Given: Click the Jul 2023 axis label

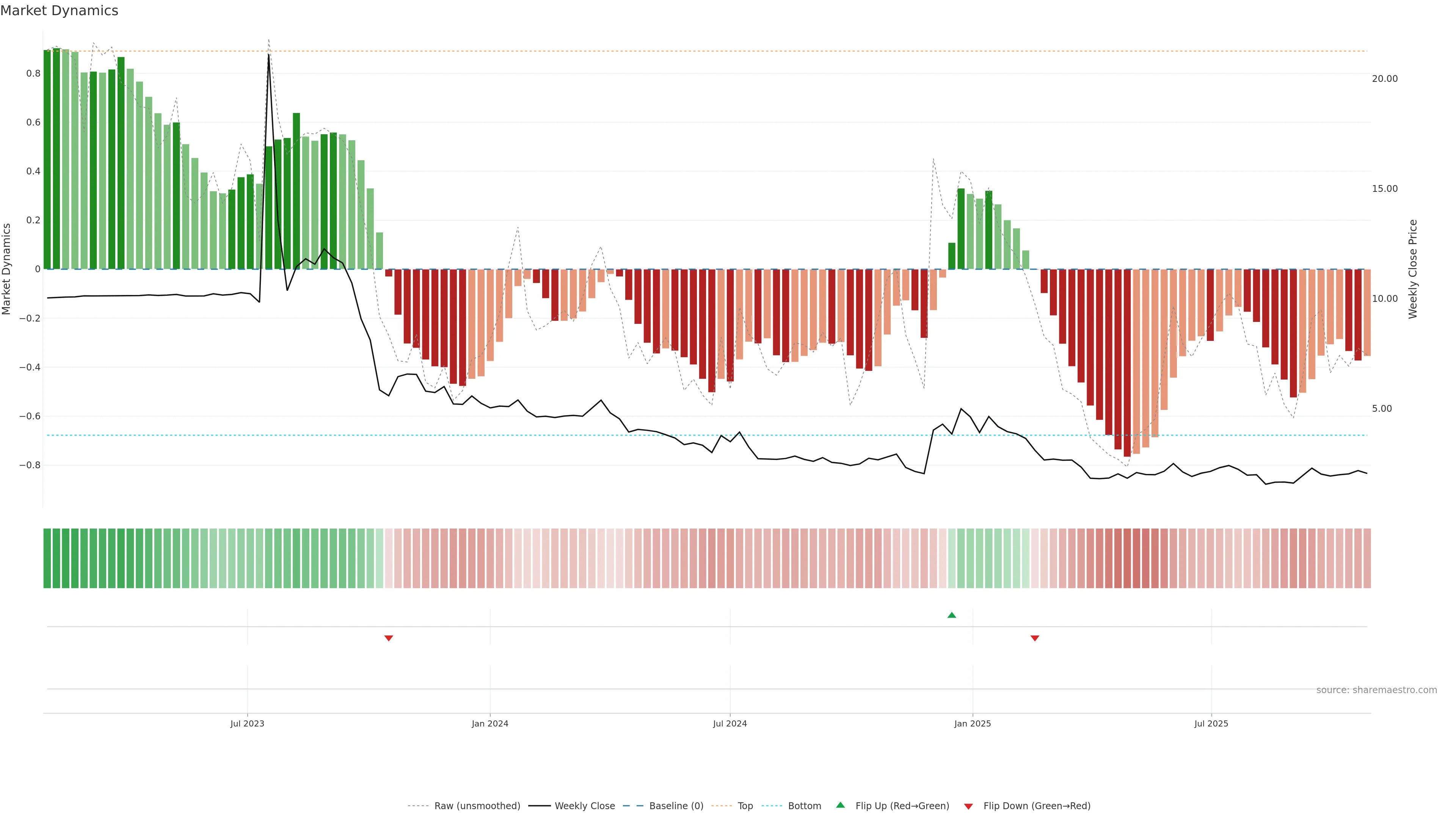Looking at the screenshot, I should click(247, 723).
